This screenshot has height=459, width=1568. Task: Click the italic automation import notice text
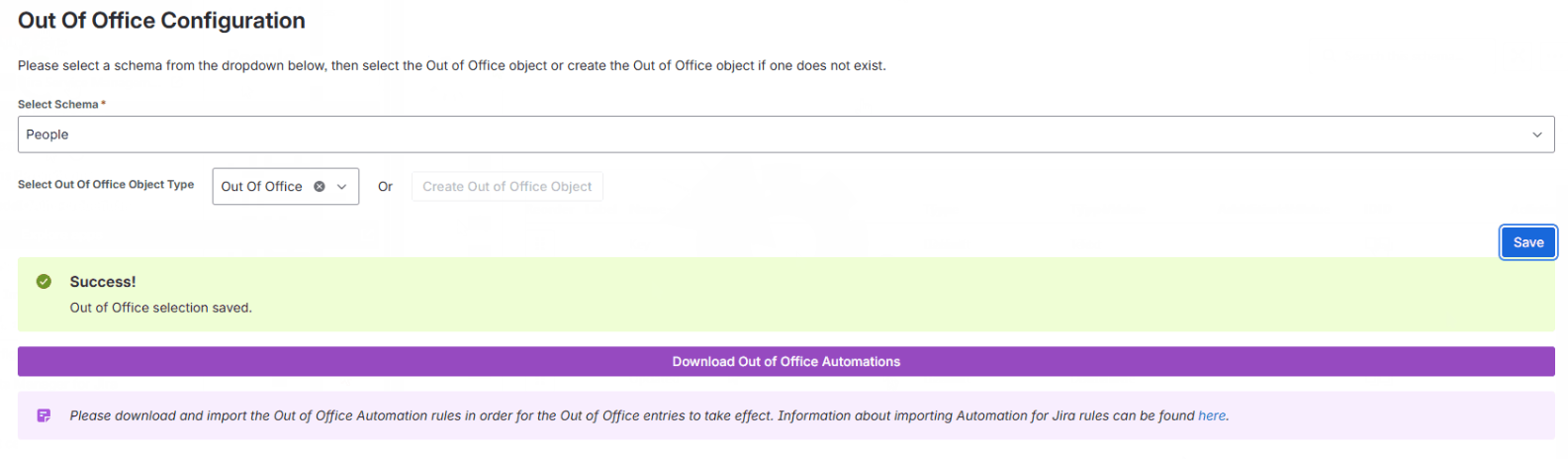click(649, 415)
